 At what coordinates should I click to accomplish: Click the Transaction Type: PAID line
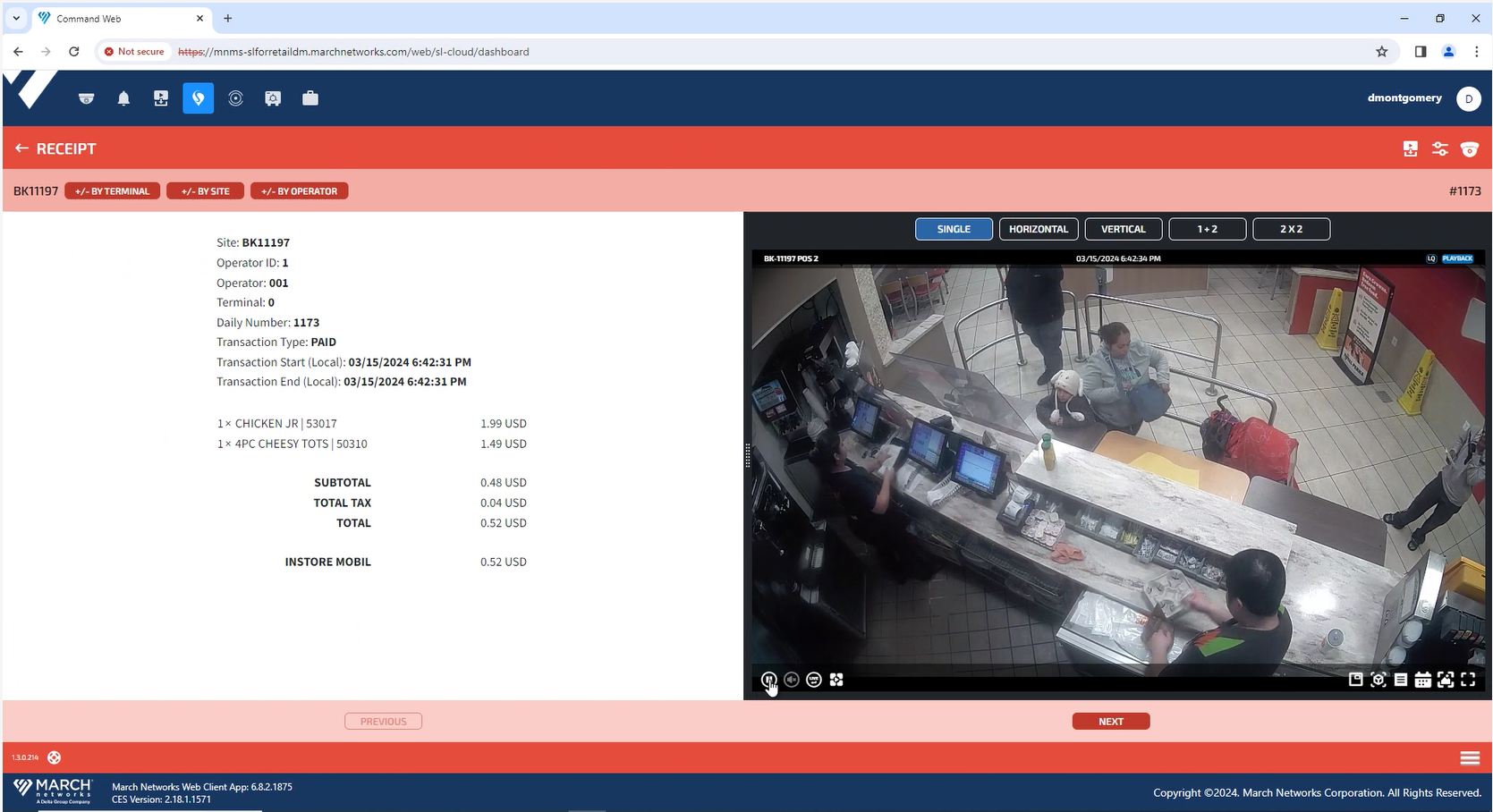(276, 343)
